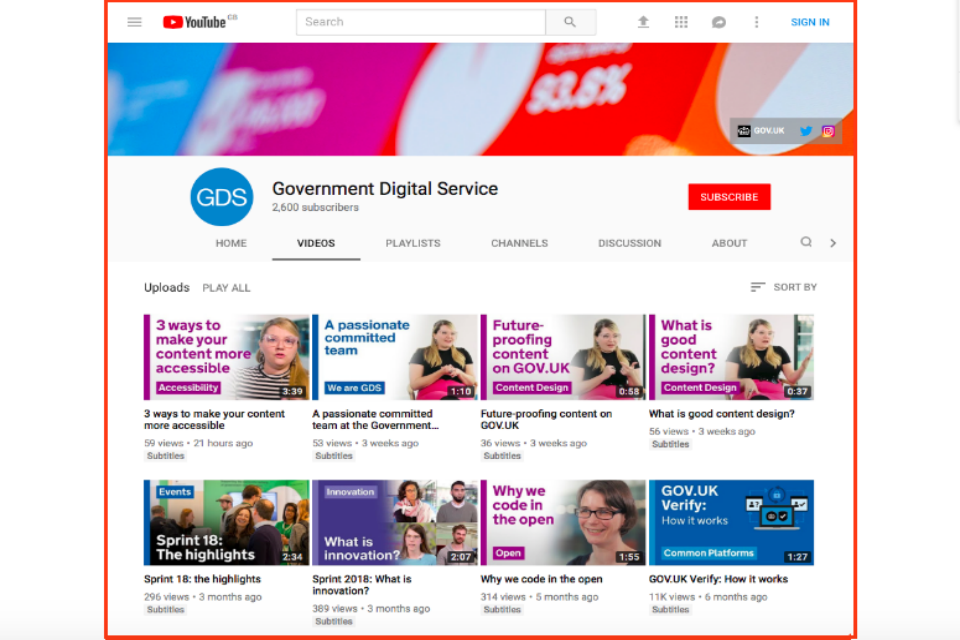Viewport: 960px width, 640px height.
Task: Click title 'A passionate committed team at the Government...'
Action: pyautogui.click(x=375, y=420)
